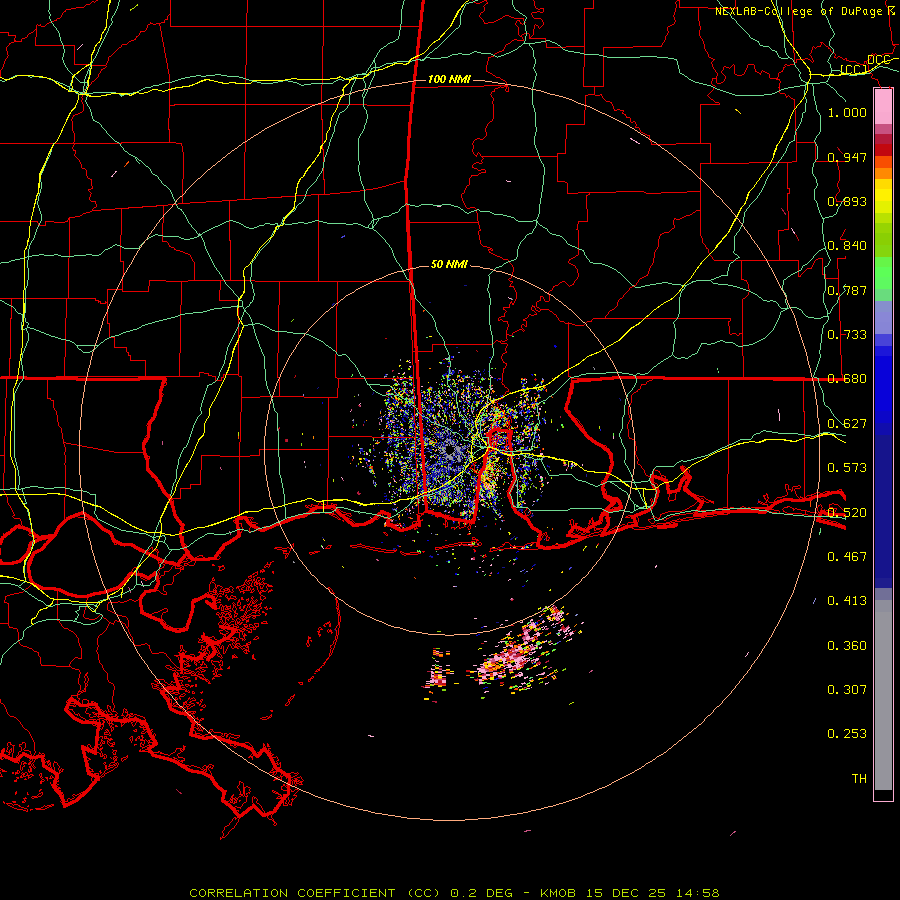Click the 100 NMI range ring label
The width and height of the screenshot is (900, 900).
[x=449, y=79]
